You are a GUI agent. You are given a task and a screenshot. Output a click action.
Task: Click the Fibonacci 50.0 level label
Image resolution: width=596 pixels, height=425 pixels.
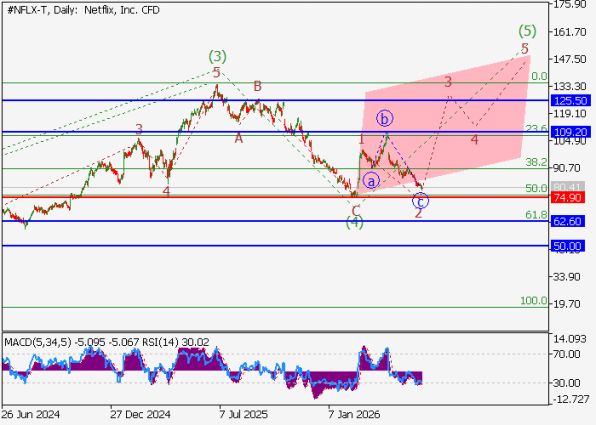click(x=536, y=188)
